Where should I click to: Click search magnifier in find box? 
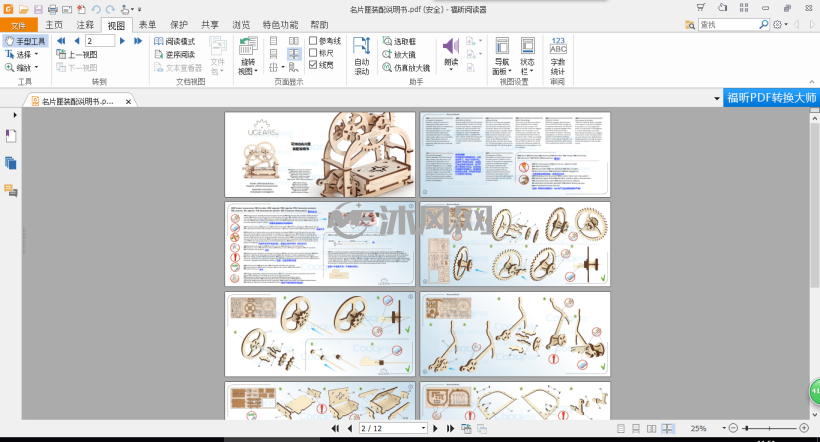point(764,24)
